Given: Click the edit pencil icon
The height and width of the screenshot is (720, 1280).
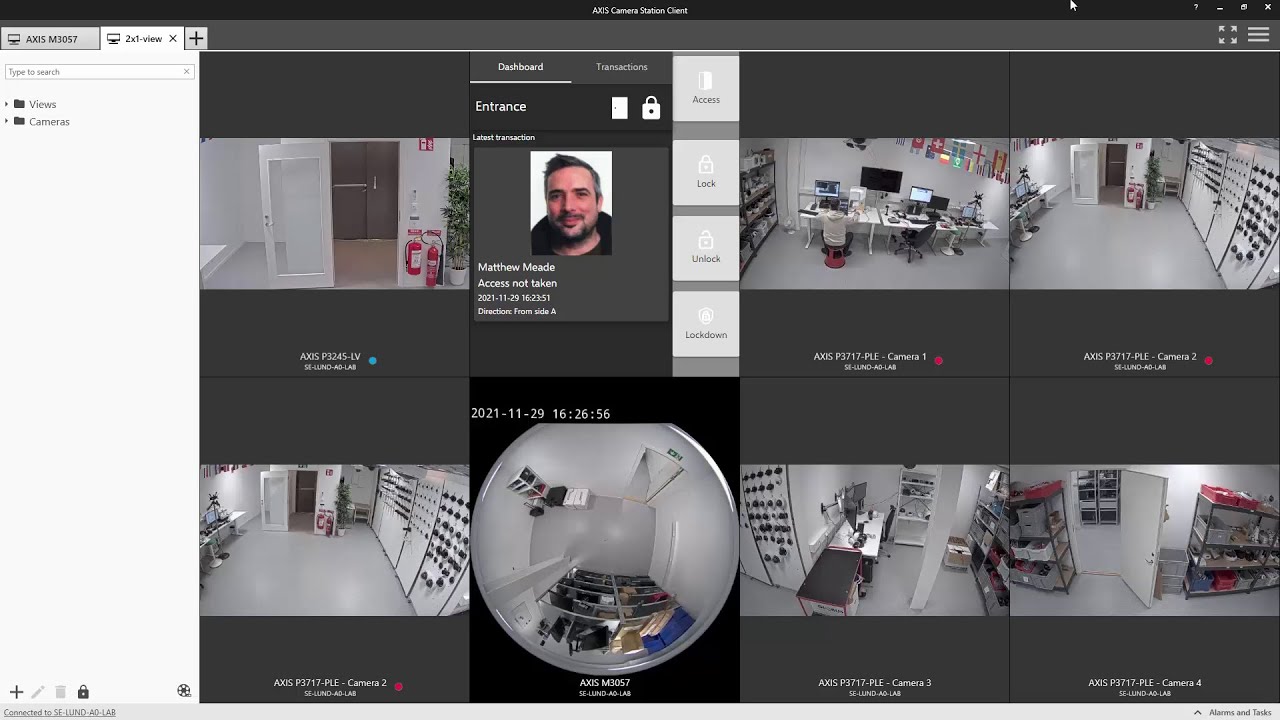Looking at the screenshot, I should tap(38, 692).
